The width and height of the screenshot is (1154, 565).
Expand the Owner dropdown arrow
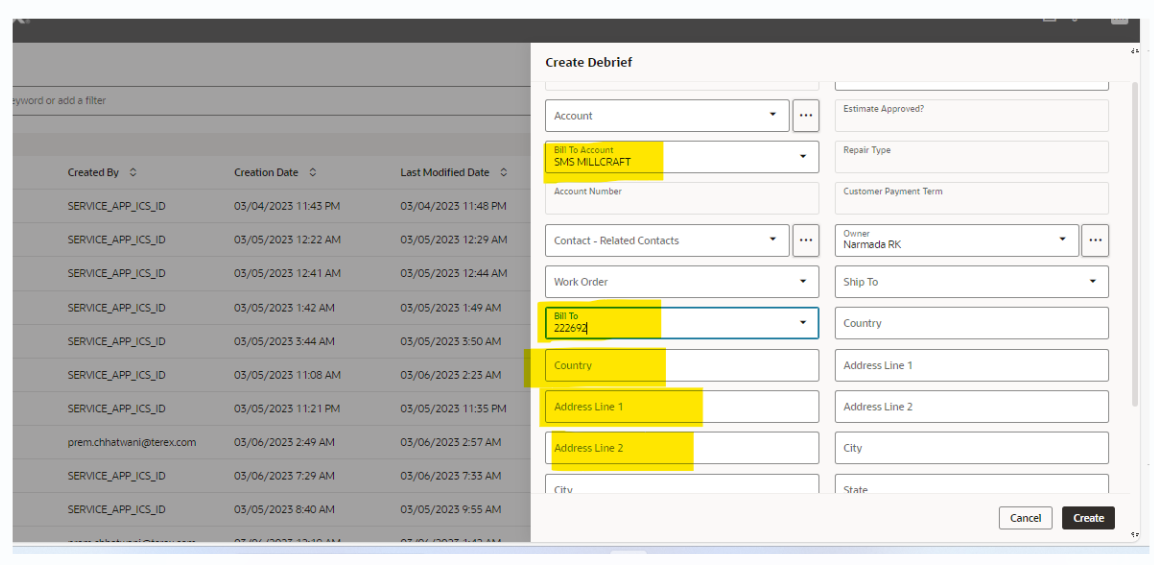(1062, 240)
